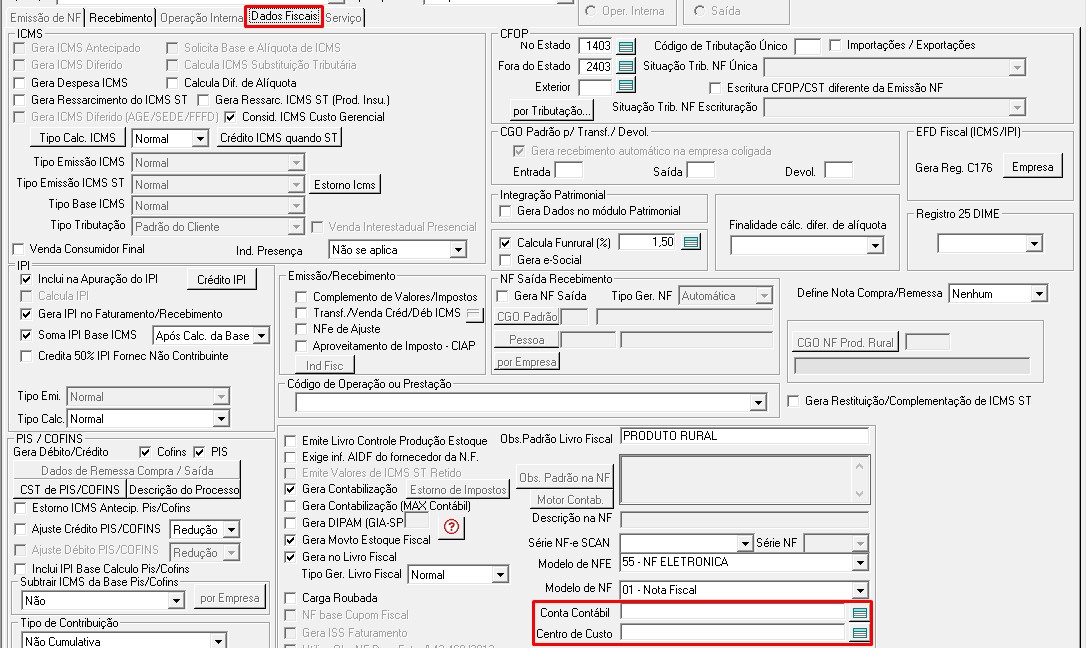
Task: Toggle Soma IPI Base ICMS checkbox
Action: (x=26, y=335)
